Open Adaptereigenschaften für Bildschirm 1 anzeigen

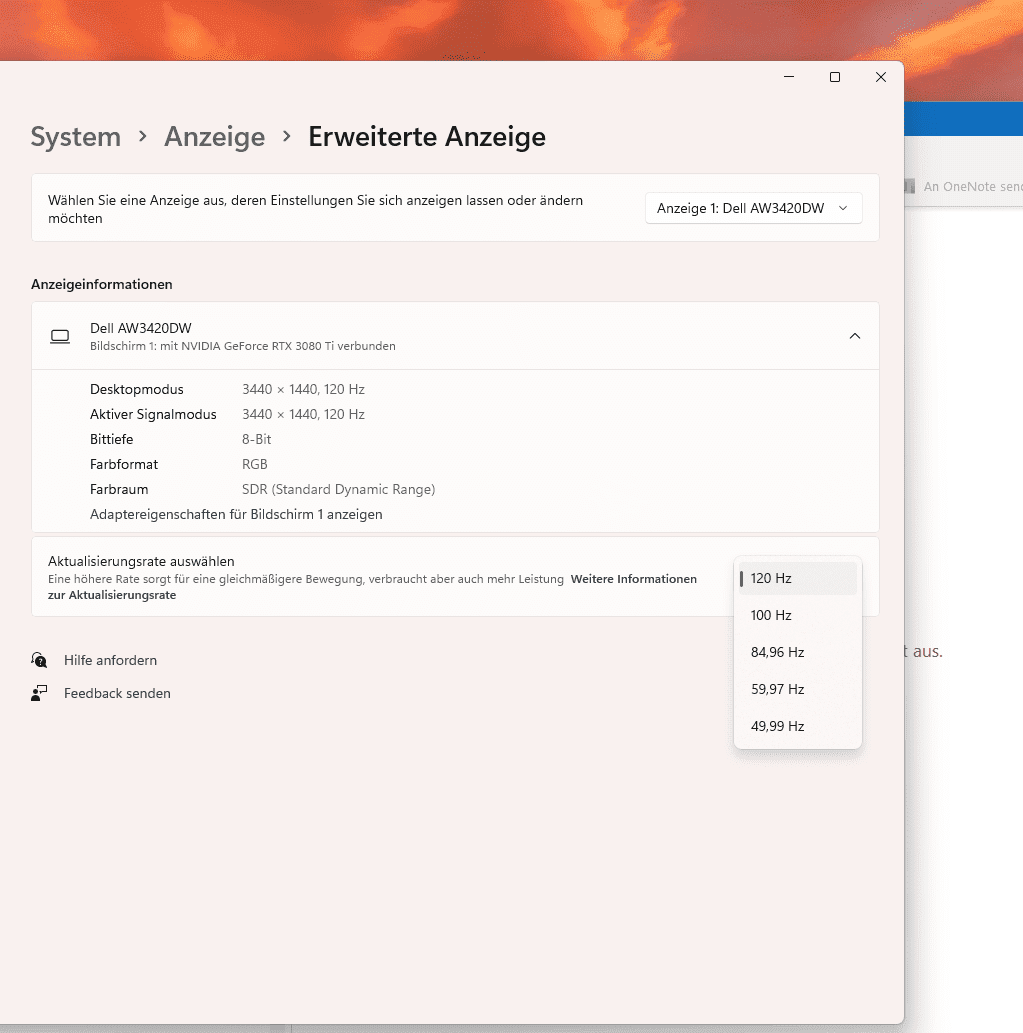pos(236,515)
